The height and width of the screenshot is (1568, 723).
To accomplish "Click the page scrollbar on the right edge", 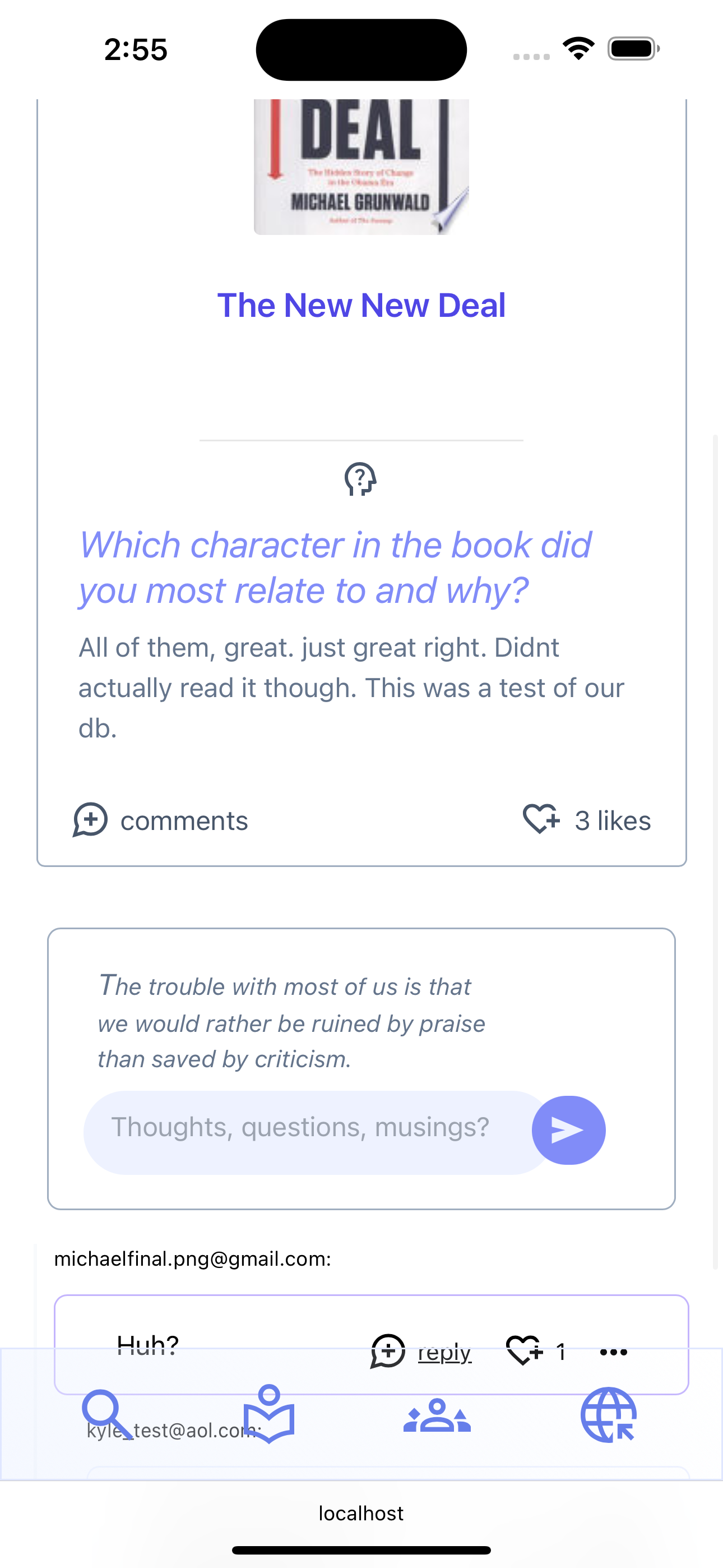I will click(716, 852).
